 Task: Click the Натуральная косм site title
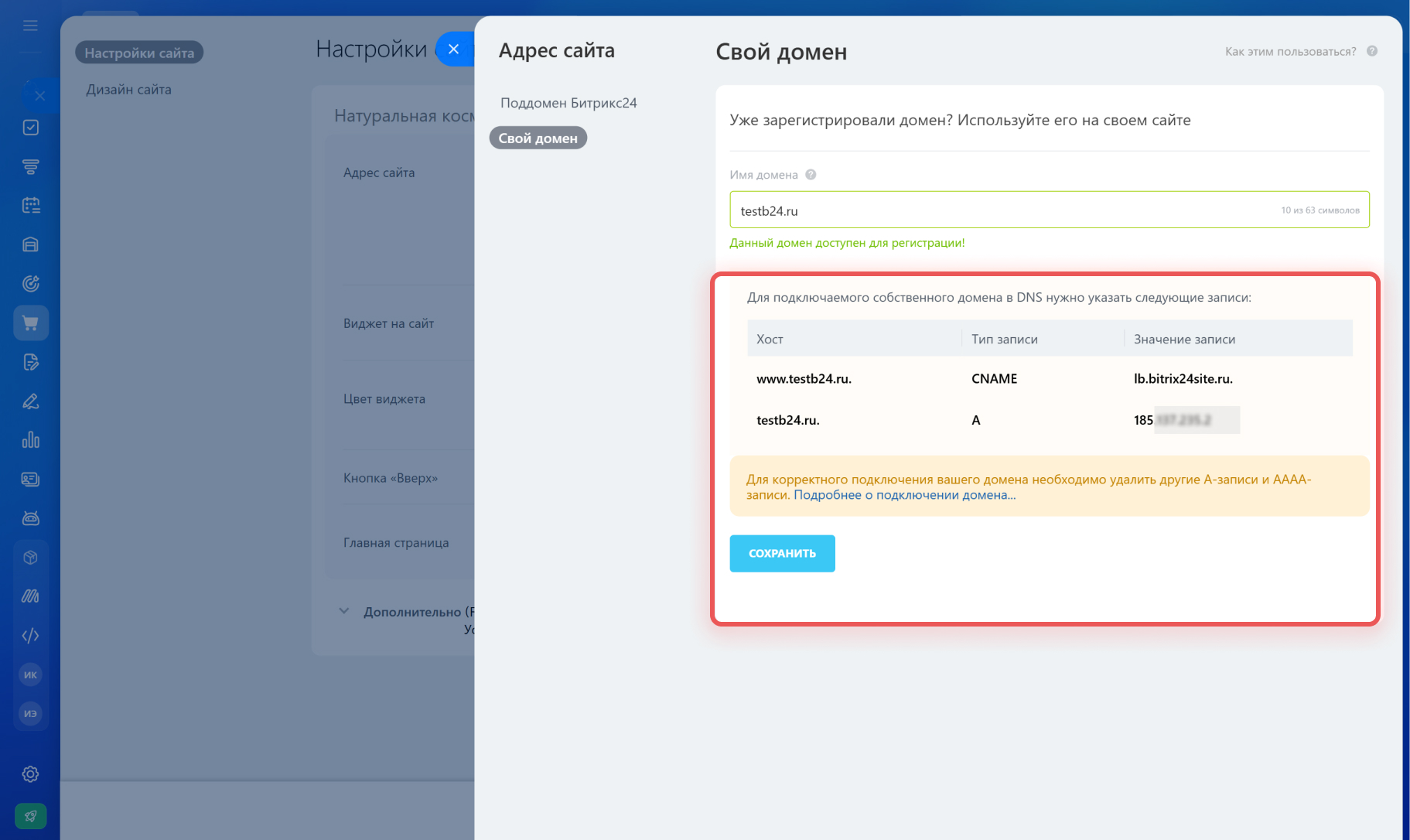[x=404, y=116]
